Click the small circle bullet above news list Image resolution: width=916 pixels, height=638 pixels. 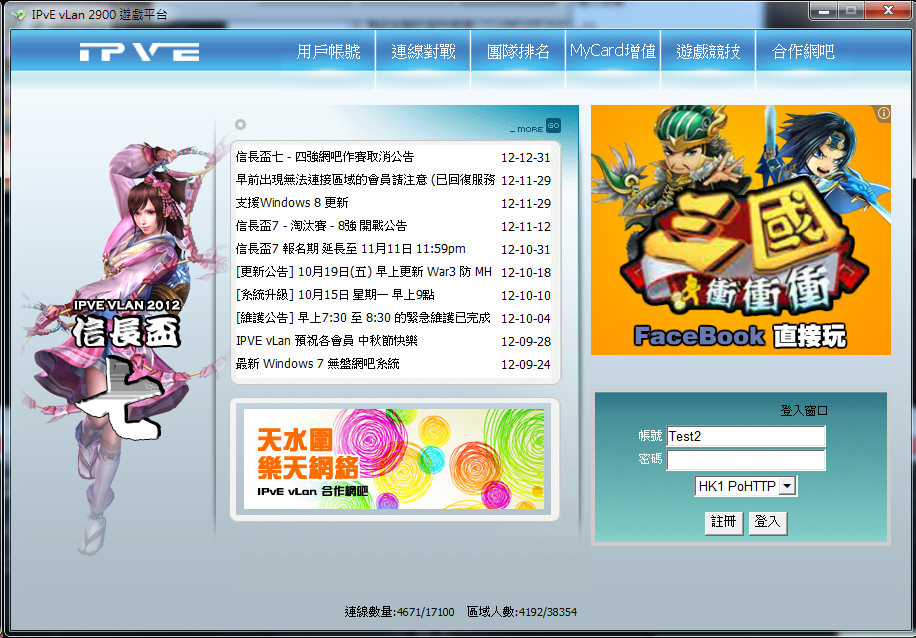click(x=240, y=124)
